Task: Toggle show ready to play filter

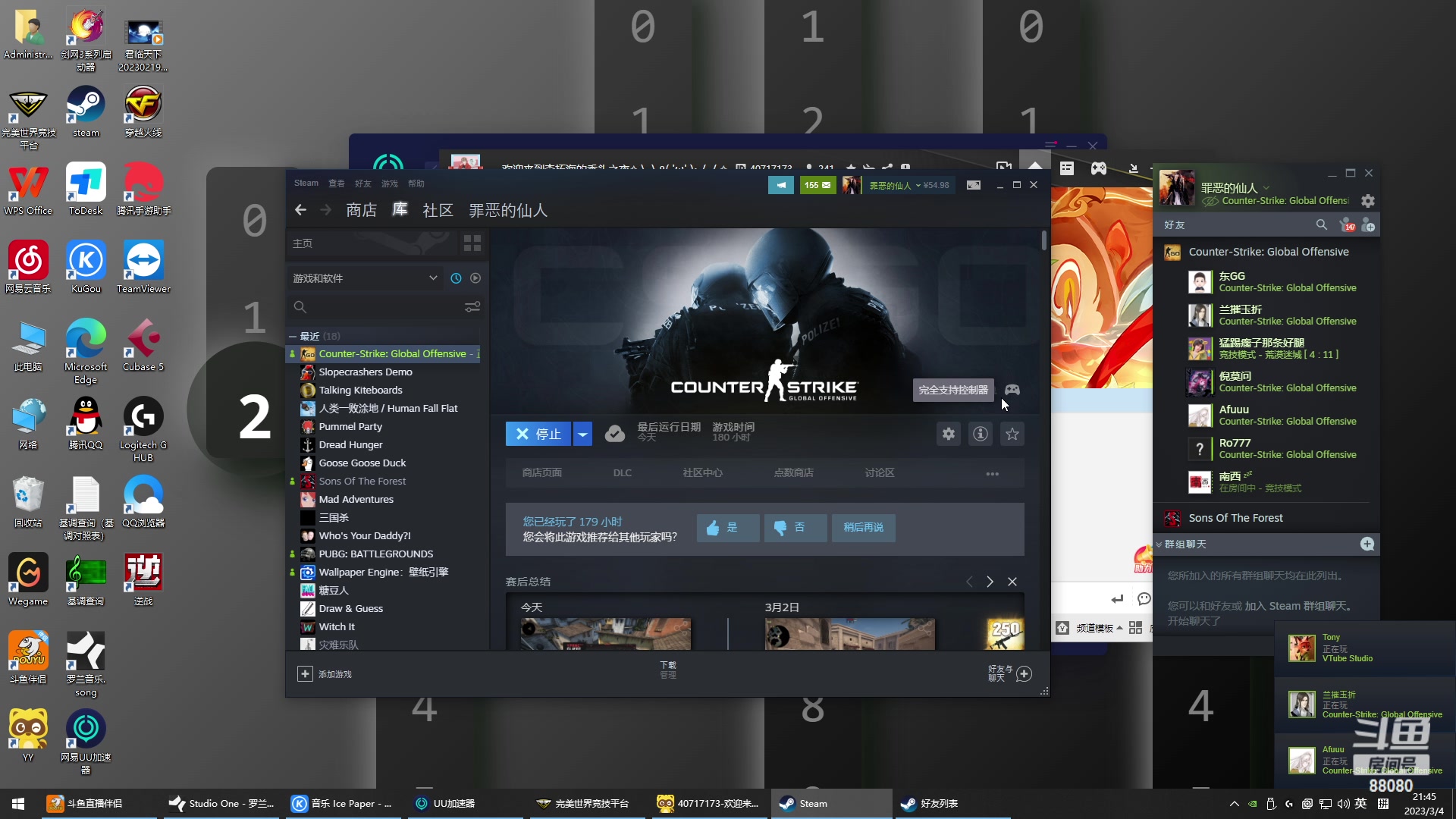Action: coord(475,278)
